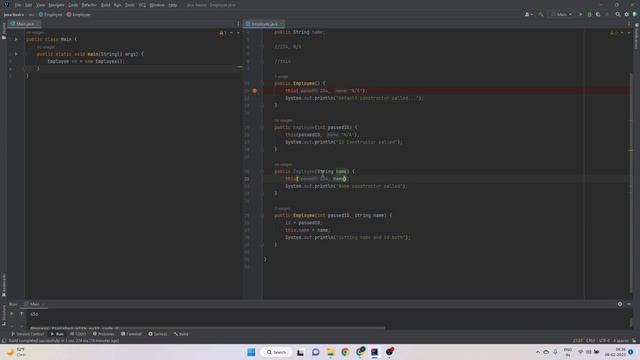Open the Main run configuration dropdown
The height and width of the screenshot is (360, 640).
click(562, 14)
